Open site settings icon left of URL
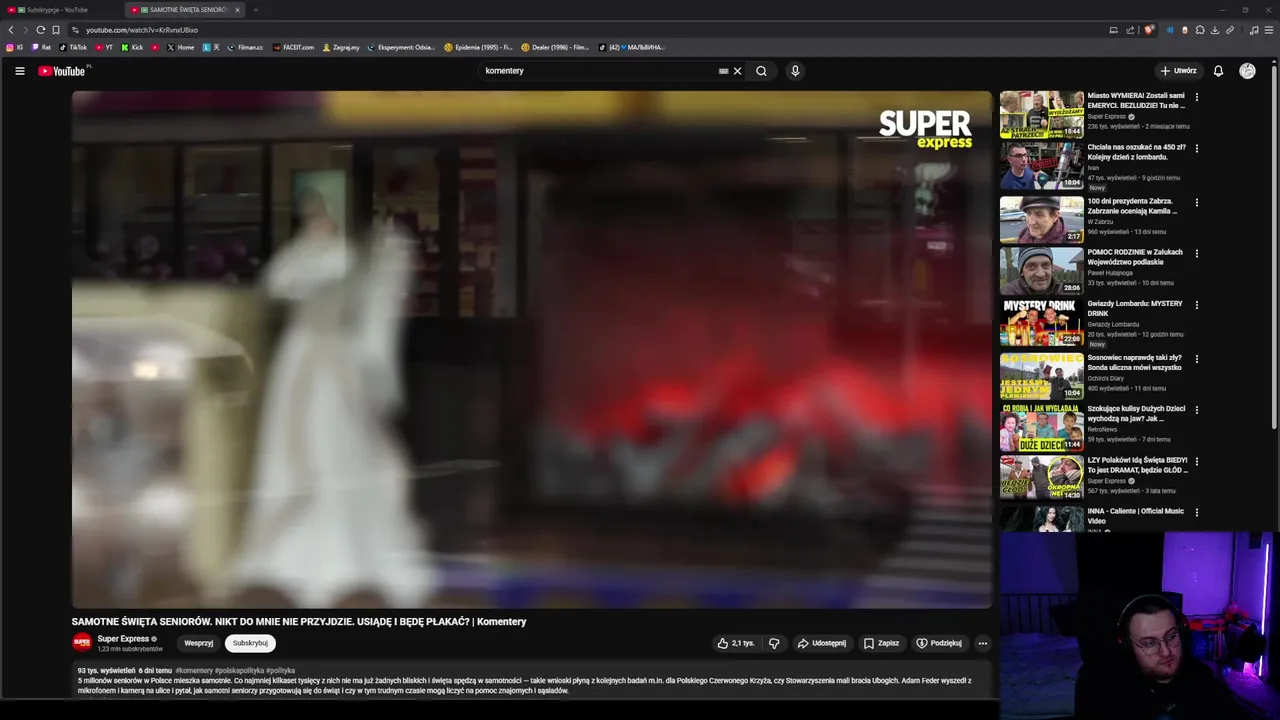1280x720 pixels. (x=75, y=30)
